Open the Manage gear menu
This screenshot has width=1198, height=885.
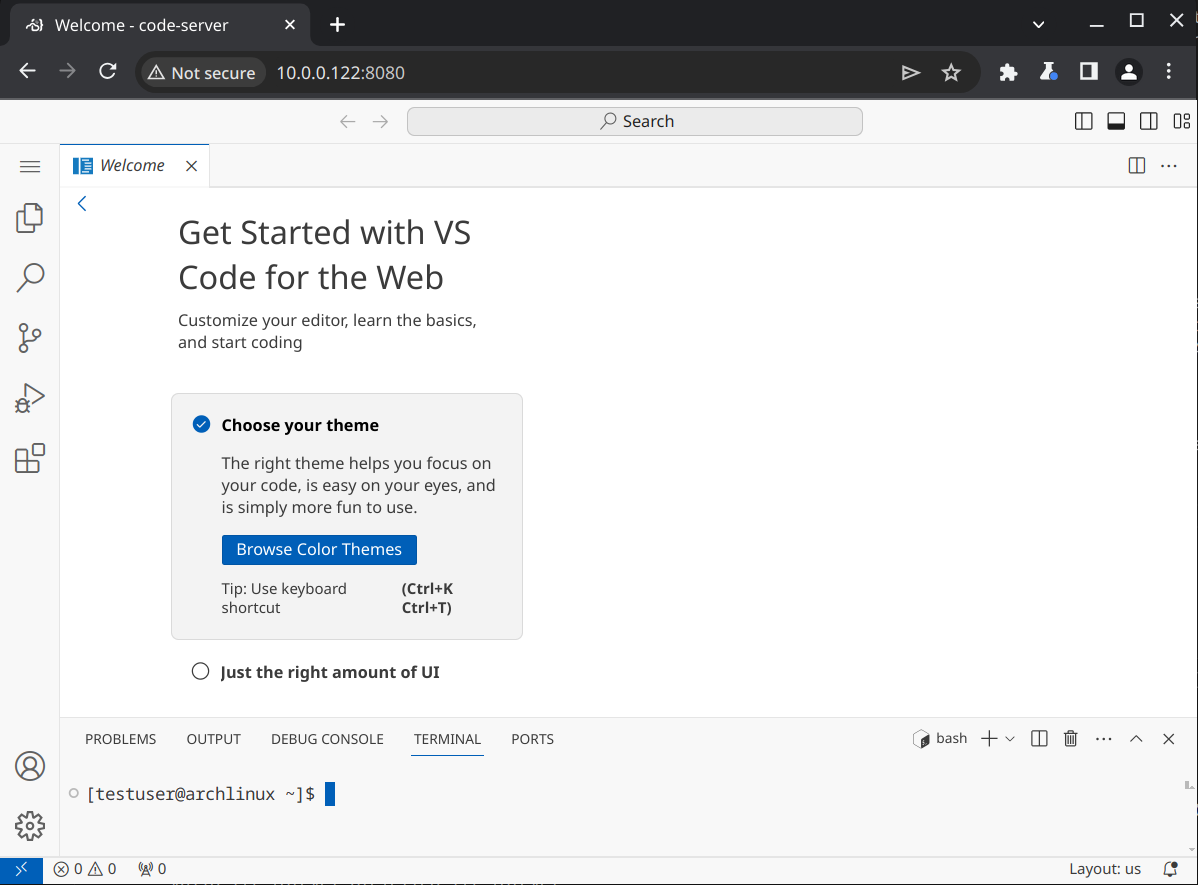pos(30,825)
